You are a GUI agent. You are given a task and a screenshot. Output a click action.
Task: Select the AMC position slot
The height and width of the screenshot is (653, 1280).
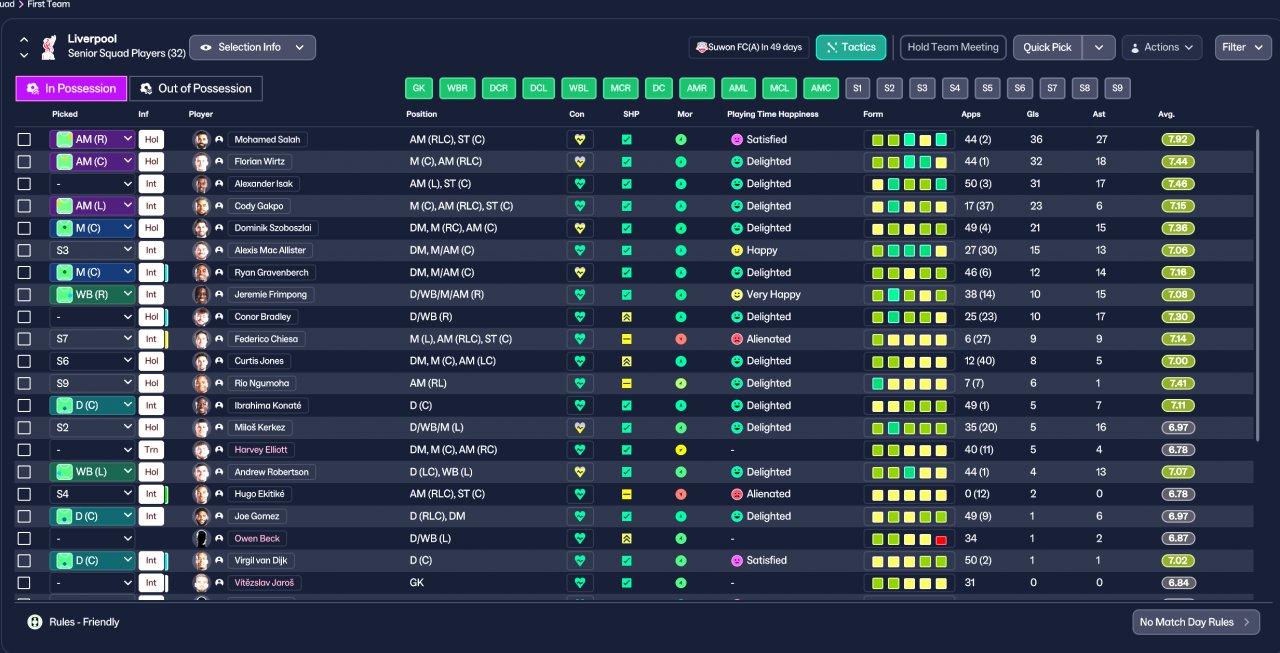821,88
